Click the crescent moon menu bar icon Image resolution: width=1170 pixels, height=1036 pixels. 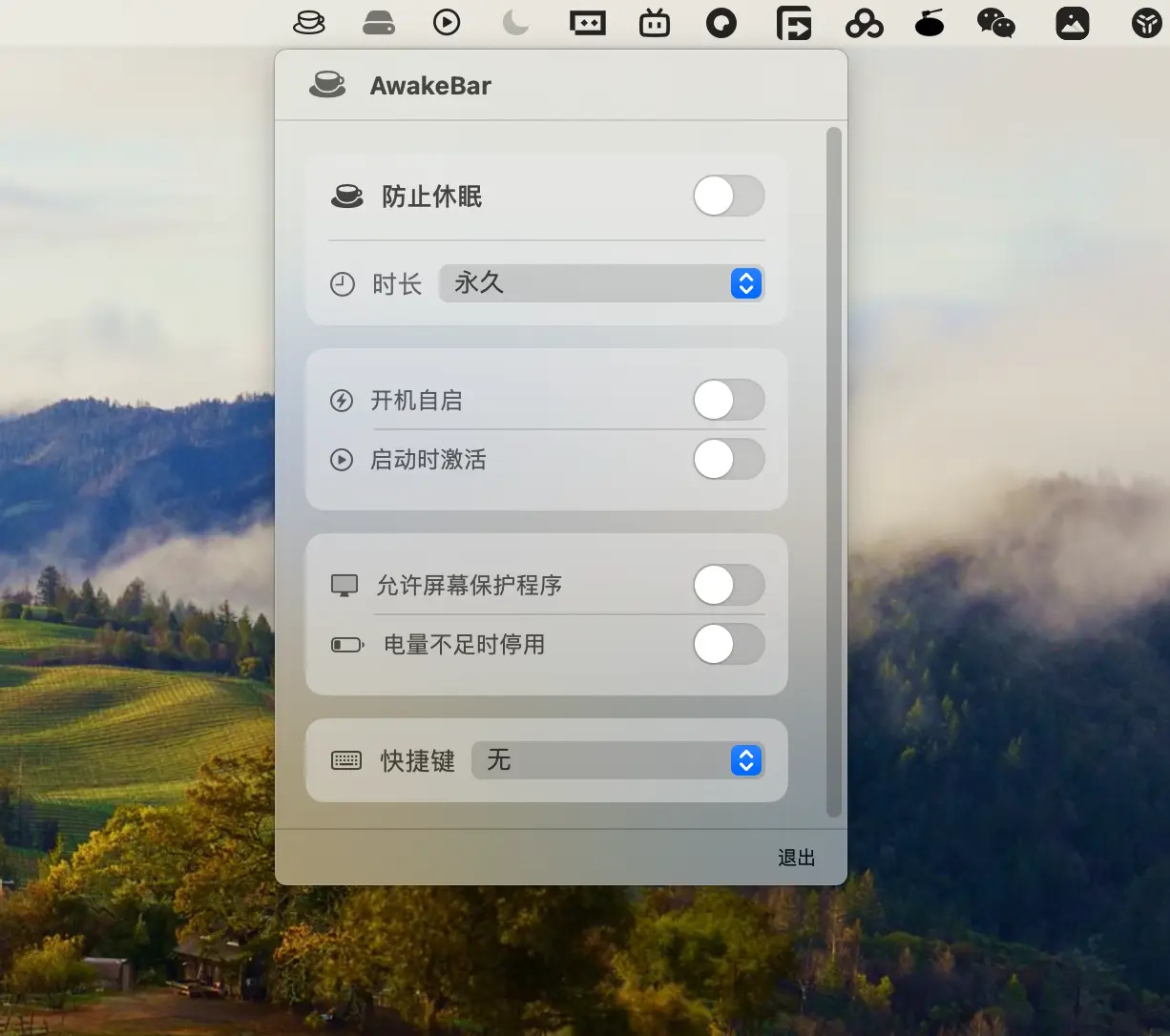pyautogui.click(x=515, y=22)
